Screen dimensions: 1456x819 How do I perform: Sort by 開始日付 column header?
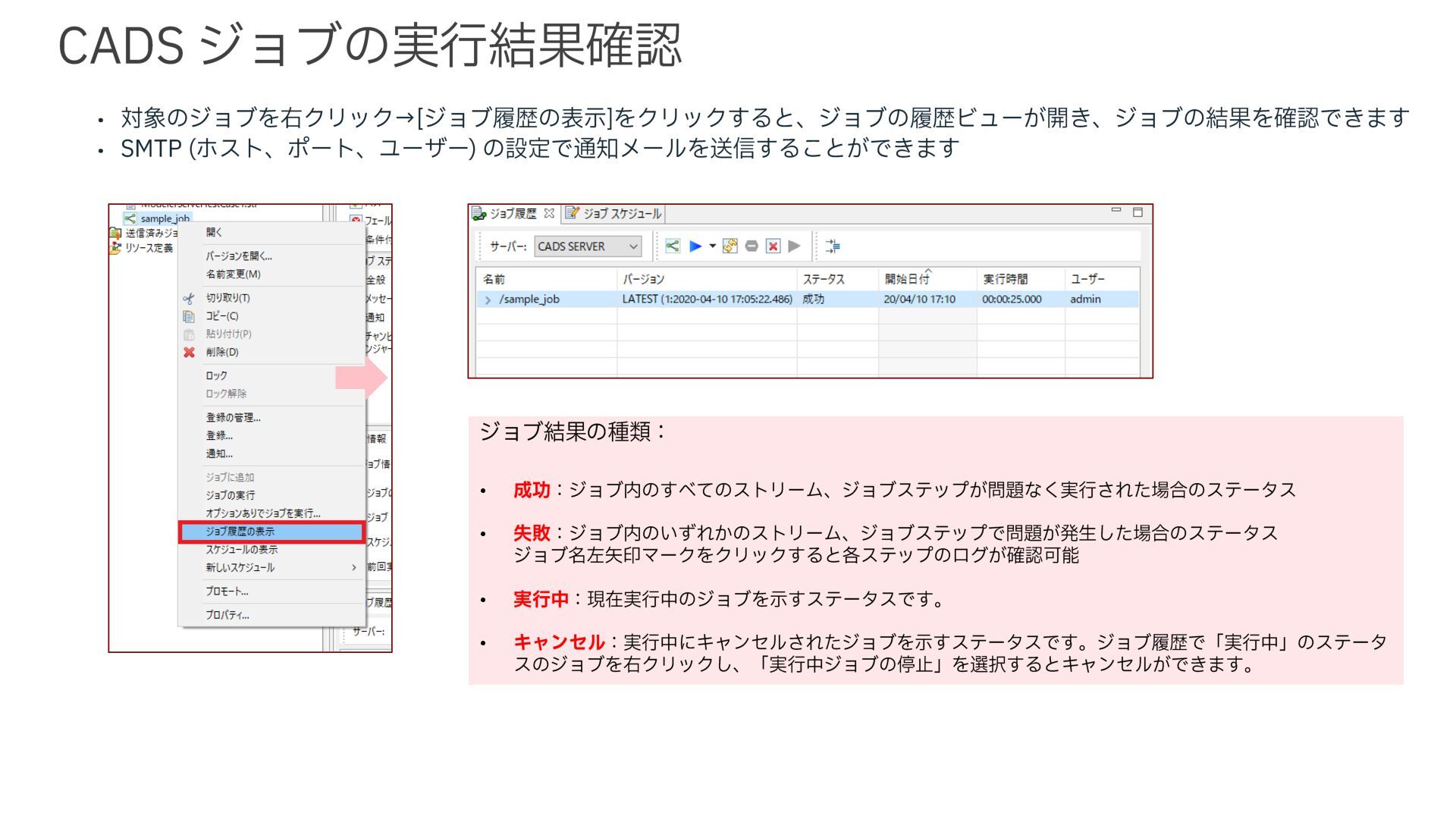pos(906,279)
